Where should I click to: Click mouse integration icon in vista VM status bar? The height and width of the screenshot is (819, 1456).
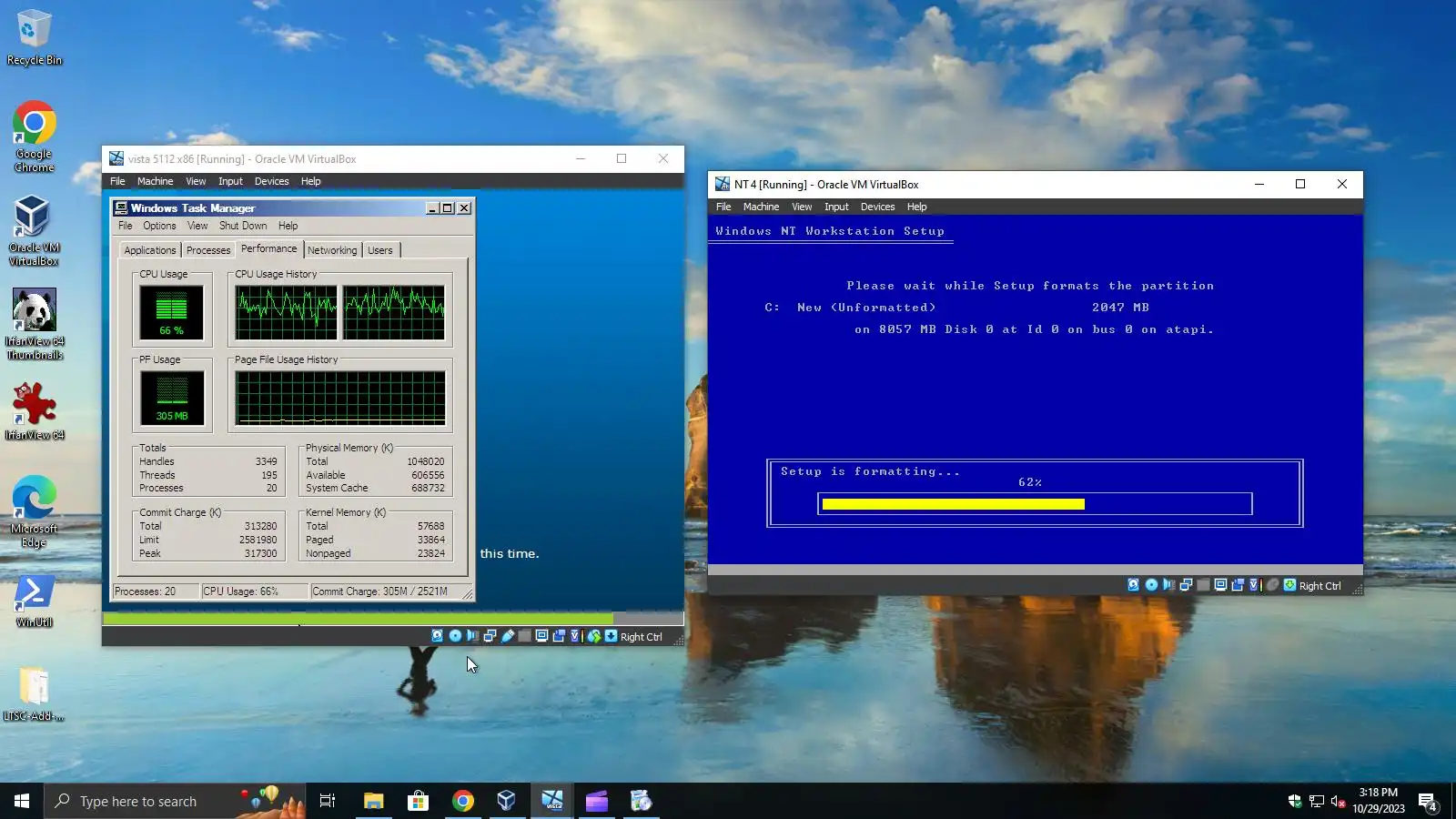pyautogui.click(x=593, y=636)
